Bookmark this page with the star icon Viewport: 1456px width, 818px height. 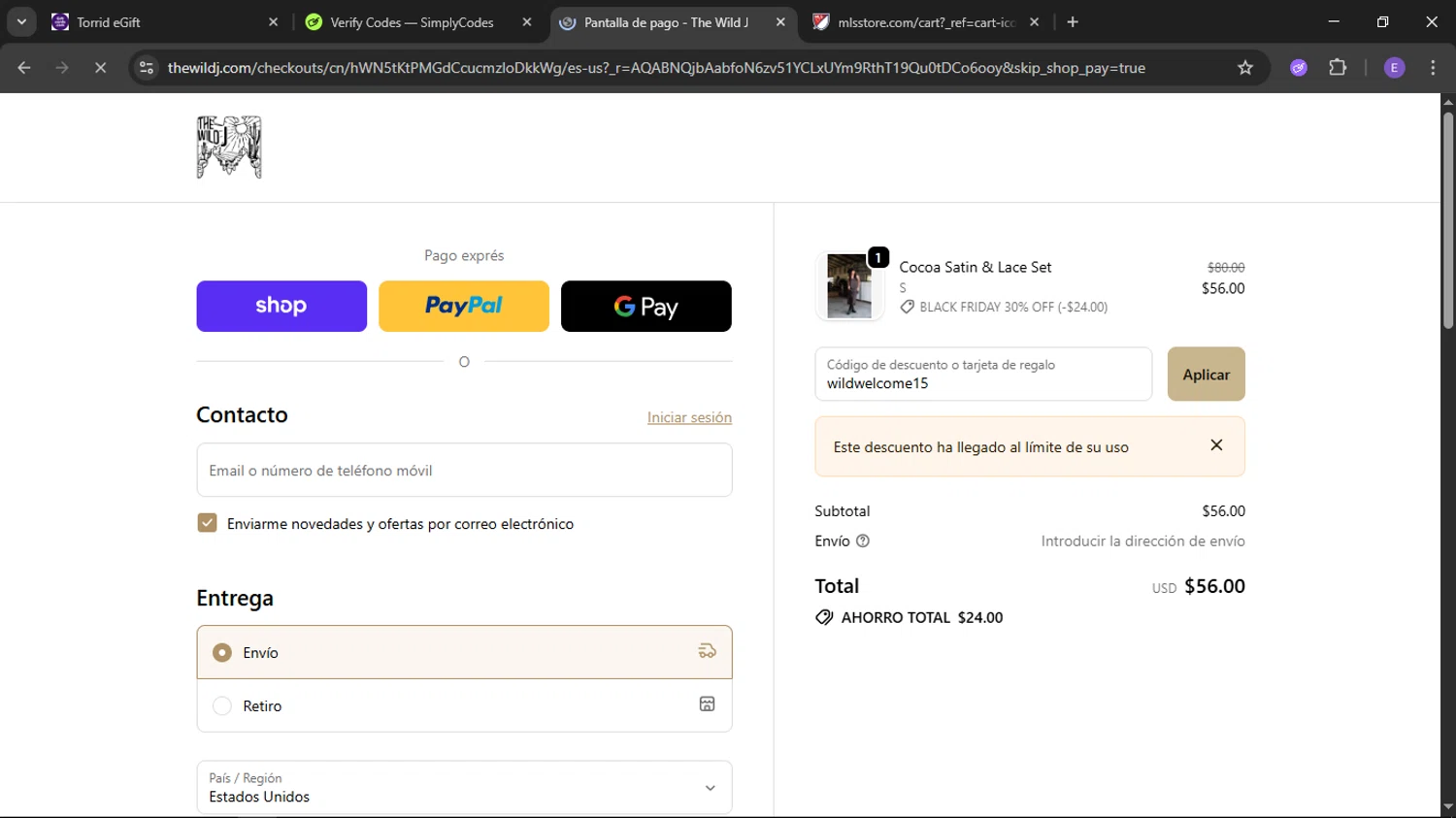click(1245, 68)
